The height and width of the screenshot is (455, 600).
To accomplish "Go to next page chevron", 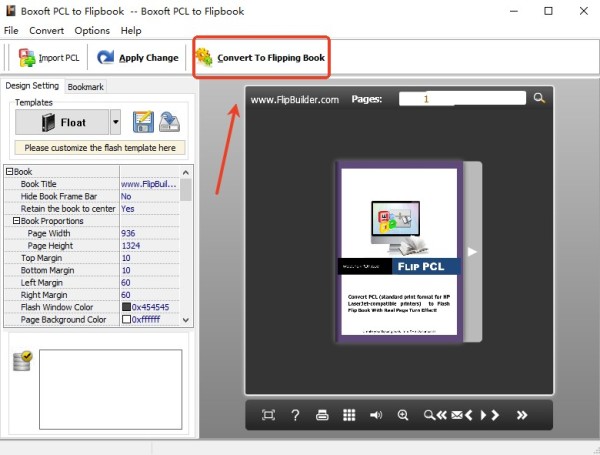I will click(x=495, y=415).
